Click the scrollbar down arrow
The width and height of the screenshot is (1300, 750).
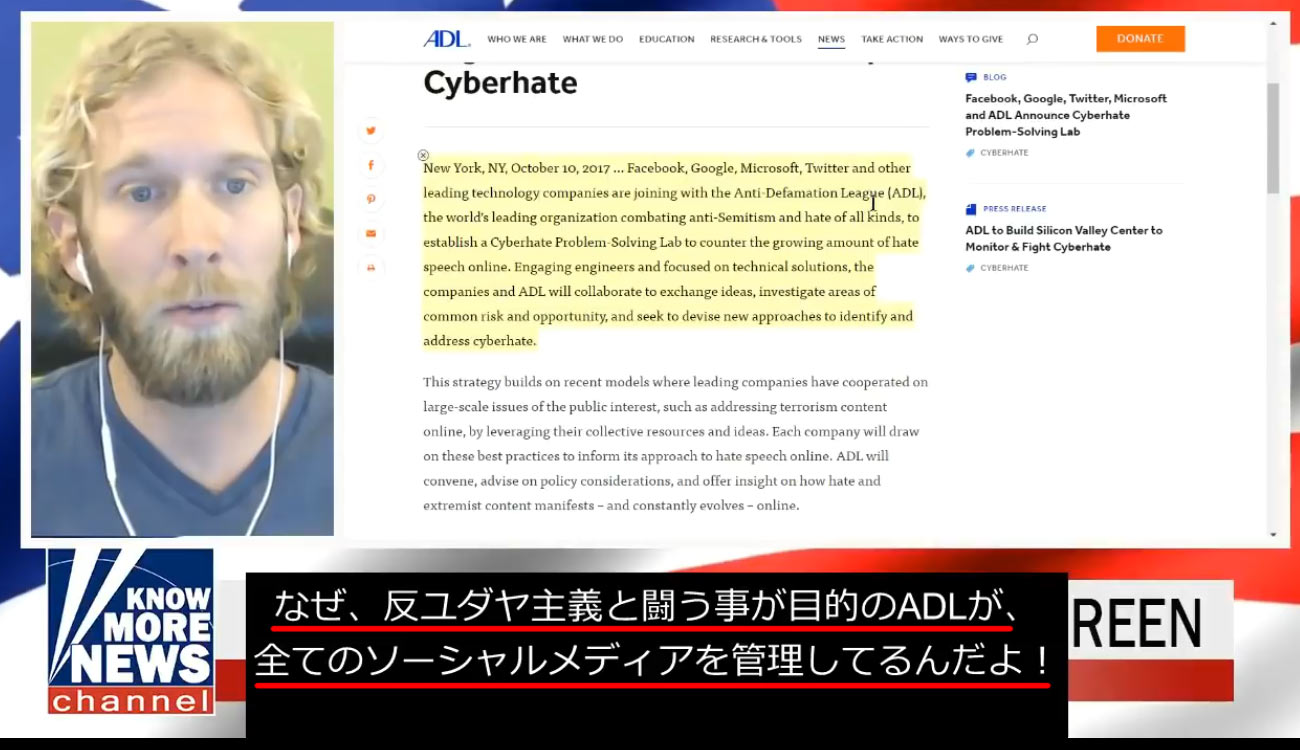[1273, 534]
